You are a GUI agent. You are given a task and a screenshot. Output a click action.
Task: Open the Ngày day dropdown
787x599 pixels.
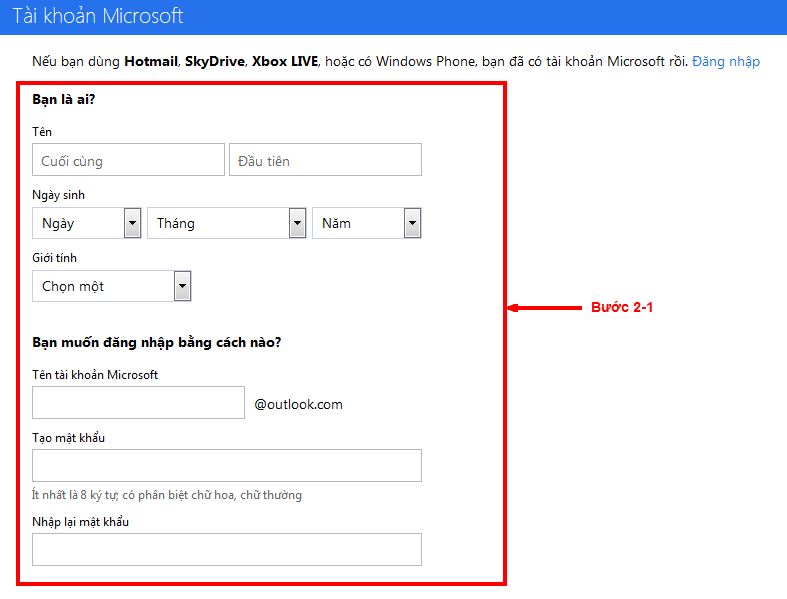(86, 223)
